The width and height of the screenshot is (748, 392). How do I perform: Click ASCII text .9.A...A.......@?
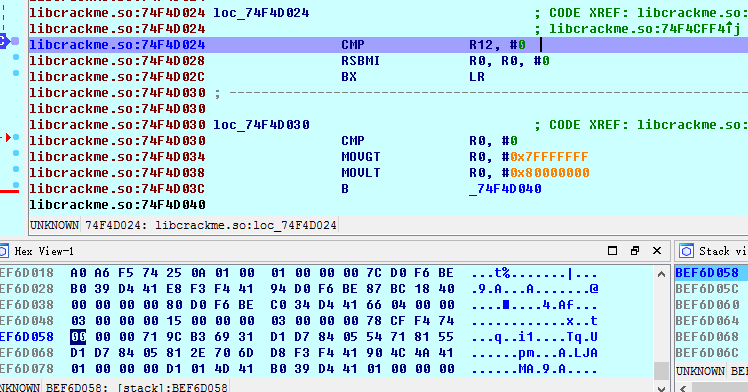[534, 289]
